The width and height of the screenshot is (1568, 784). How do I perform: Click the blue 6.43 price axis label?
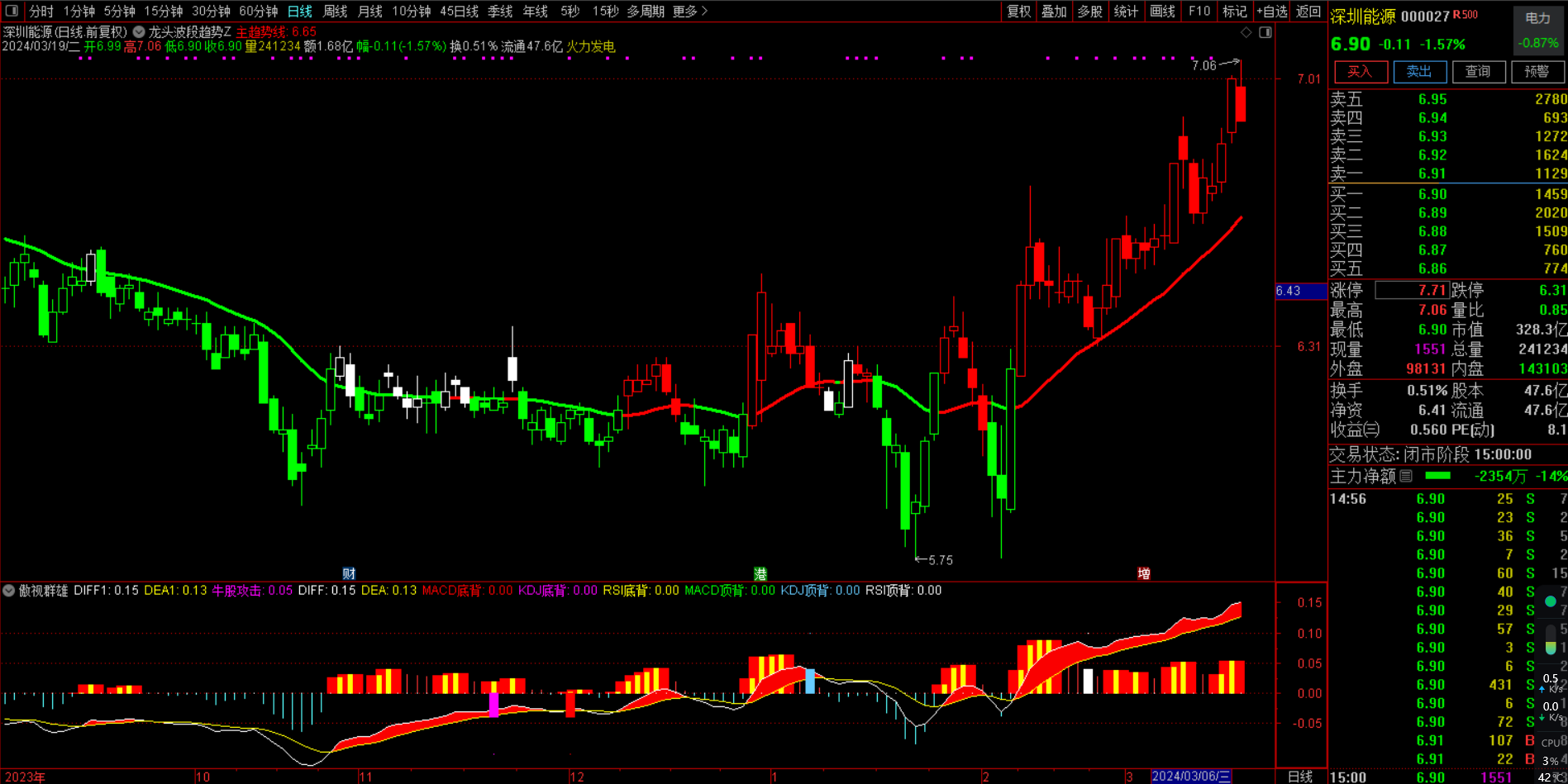coord(1301,291)
